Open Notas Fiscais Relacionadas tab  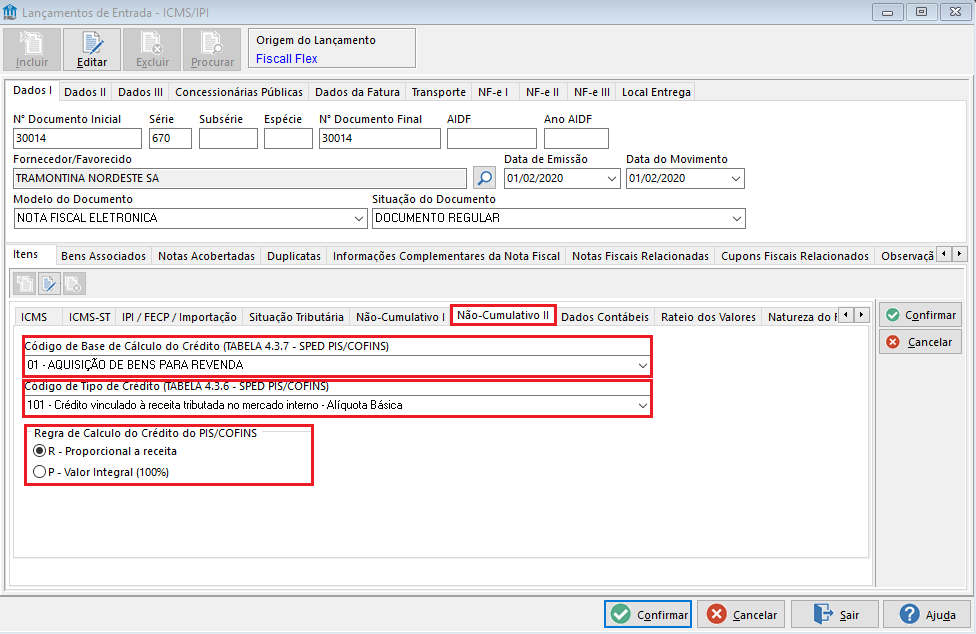640,256
